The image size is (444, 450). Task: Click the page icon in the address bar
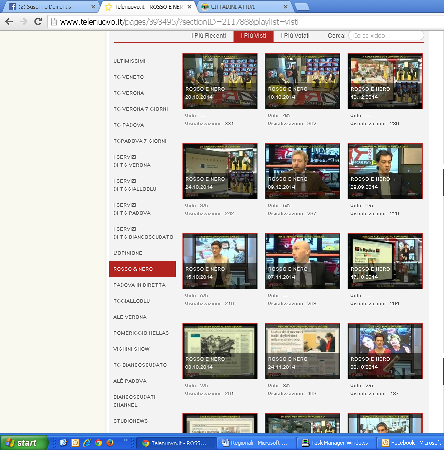point(54,22)
